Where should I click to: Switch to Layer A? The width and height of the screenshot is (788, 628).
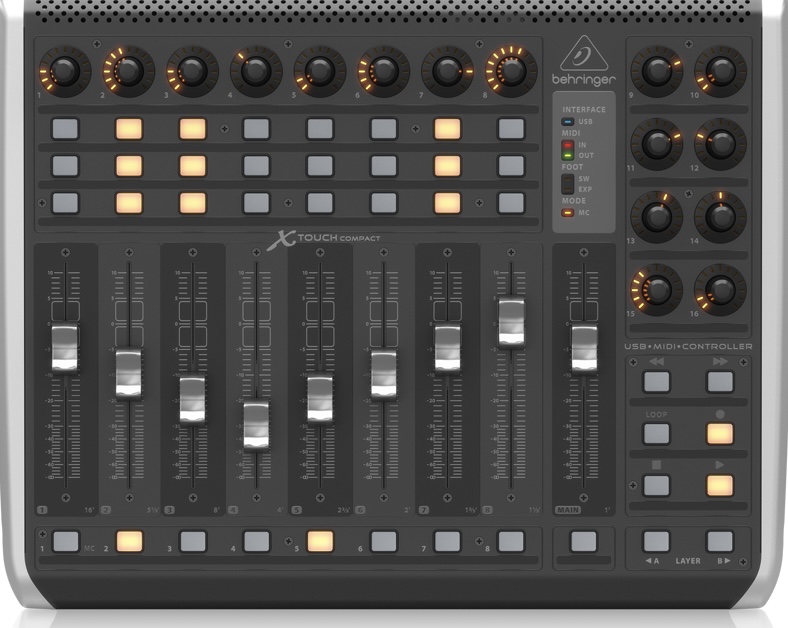click(x=656, y=541)
